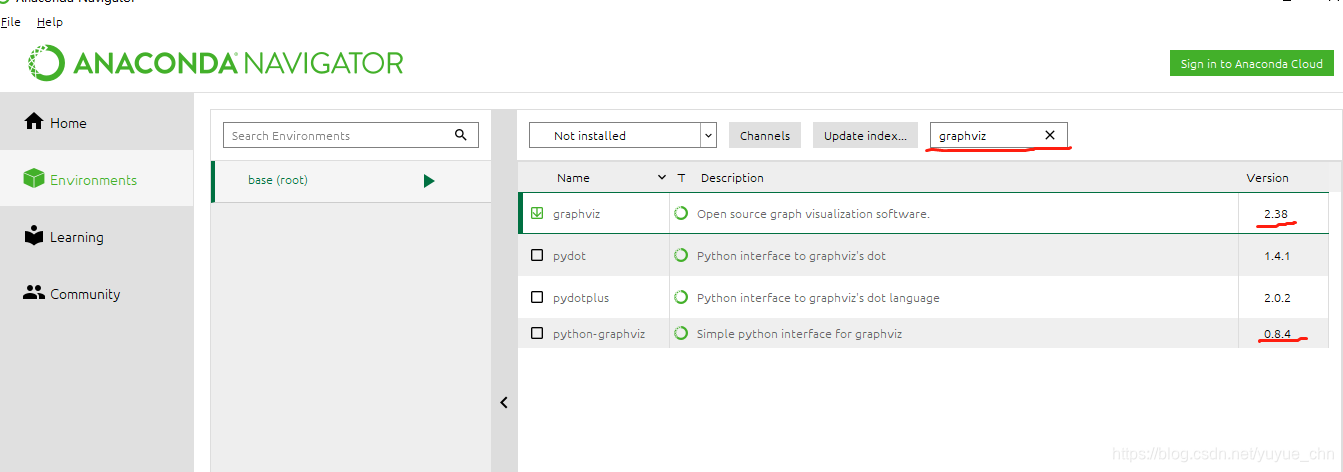Select the graphviz package name
Viewport: 1343px width, 472px height.
576,214
